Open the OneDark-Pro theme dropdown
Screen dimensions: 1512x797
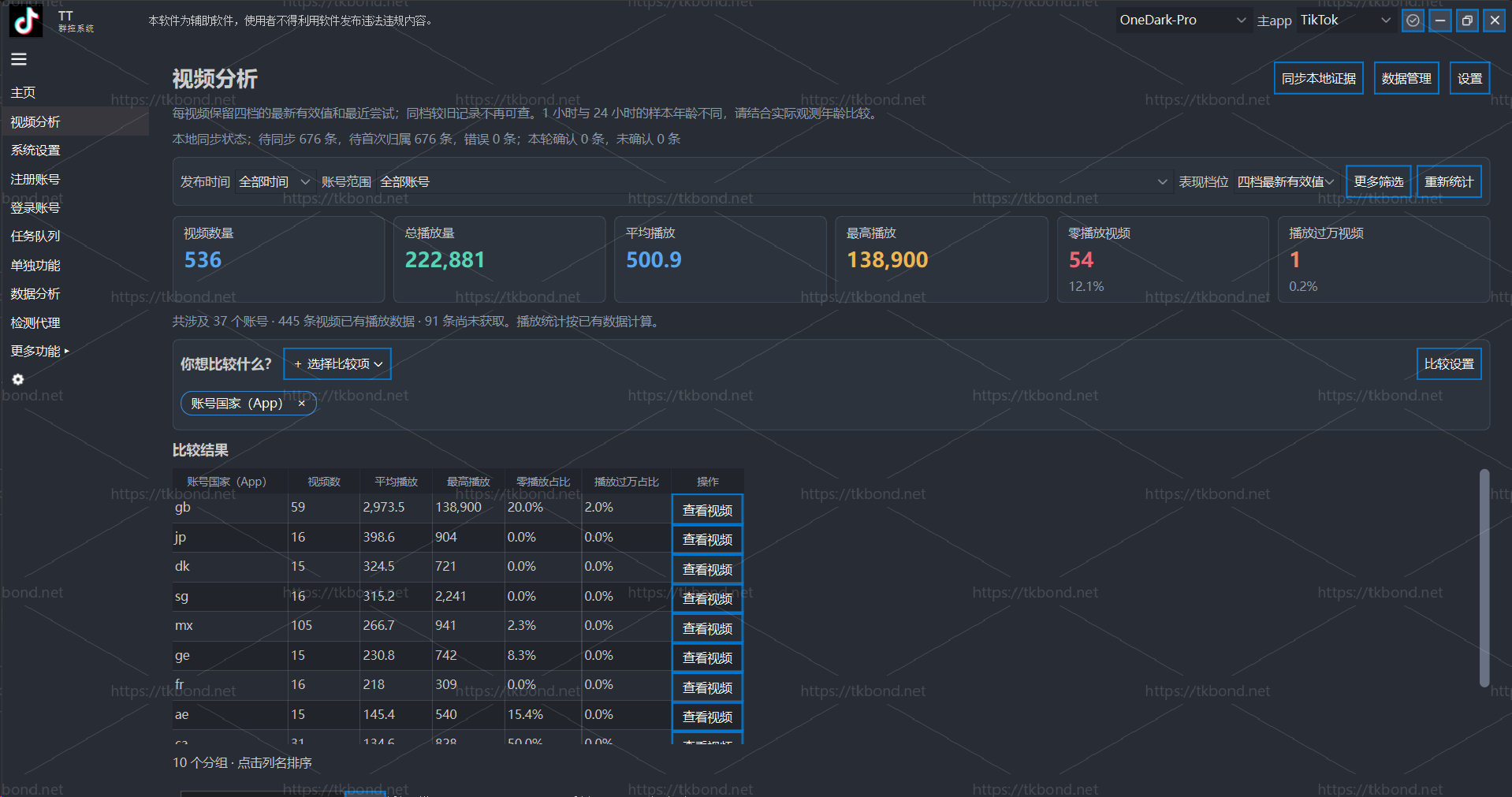(1182, 20)
